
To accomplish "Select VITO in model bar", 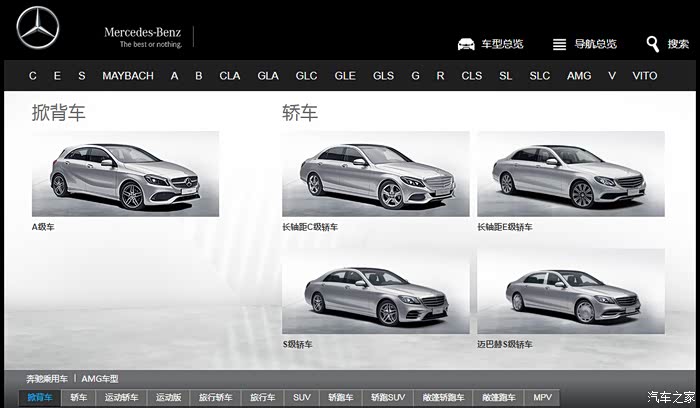I will click(645, 76).
